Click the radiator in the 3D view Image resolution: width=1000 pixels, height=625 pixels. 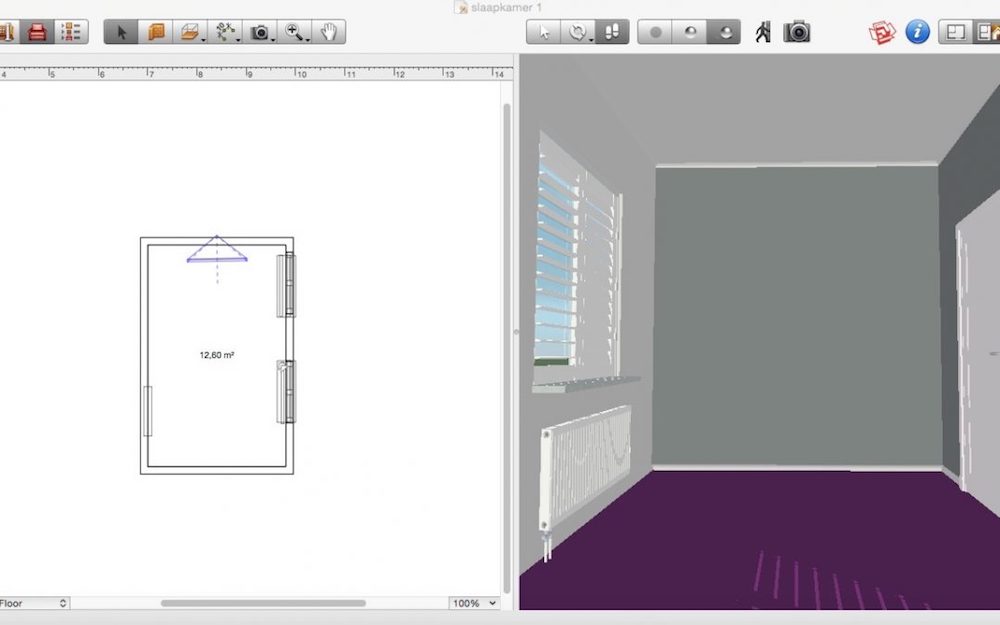point(585,473)
